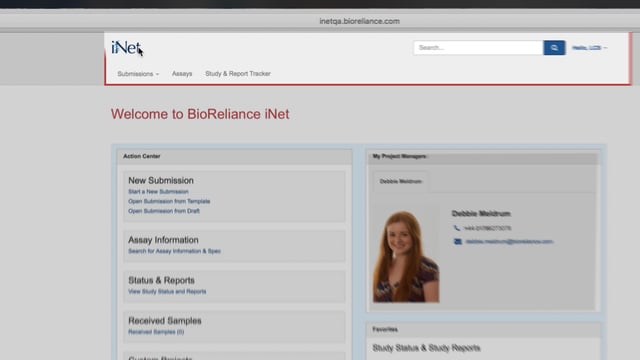
Task: Click the Status & Reports heading
Action: click(x=161, y=280)
